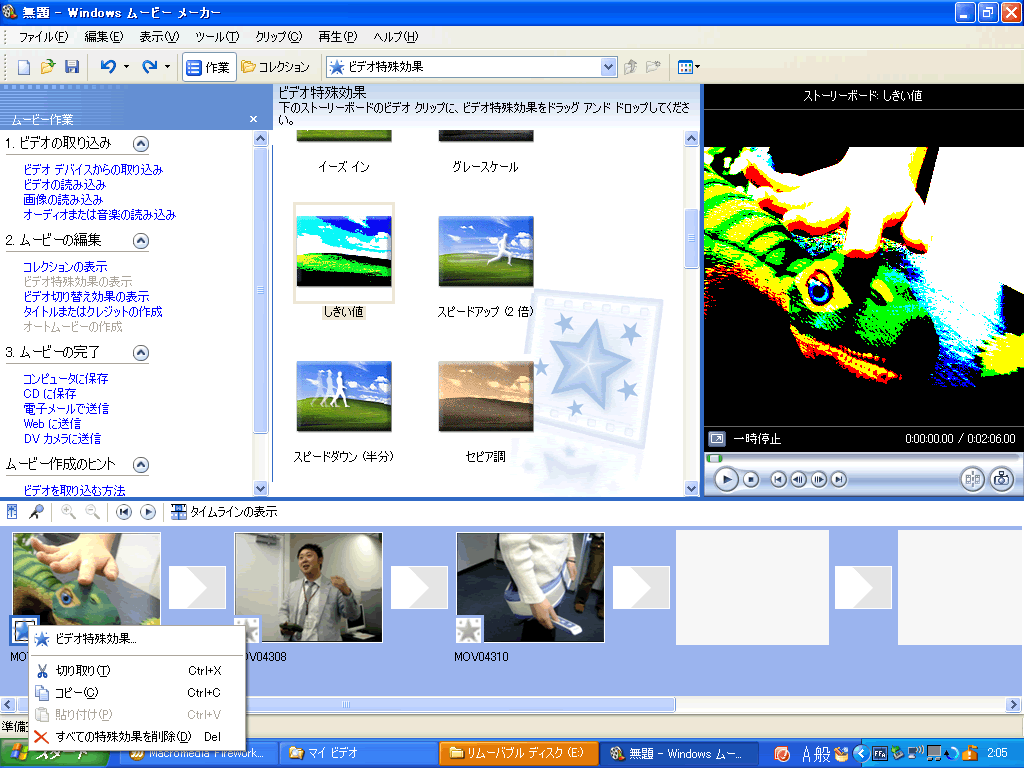Click the ビデオの読み込み link
This screenshot has height=768, width=1024.
(64, 185)
